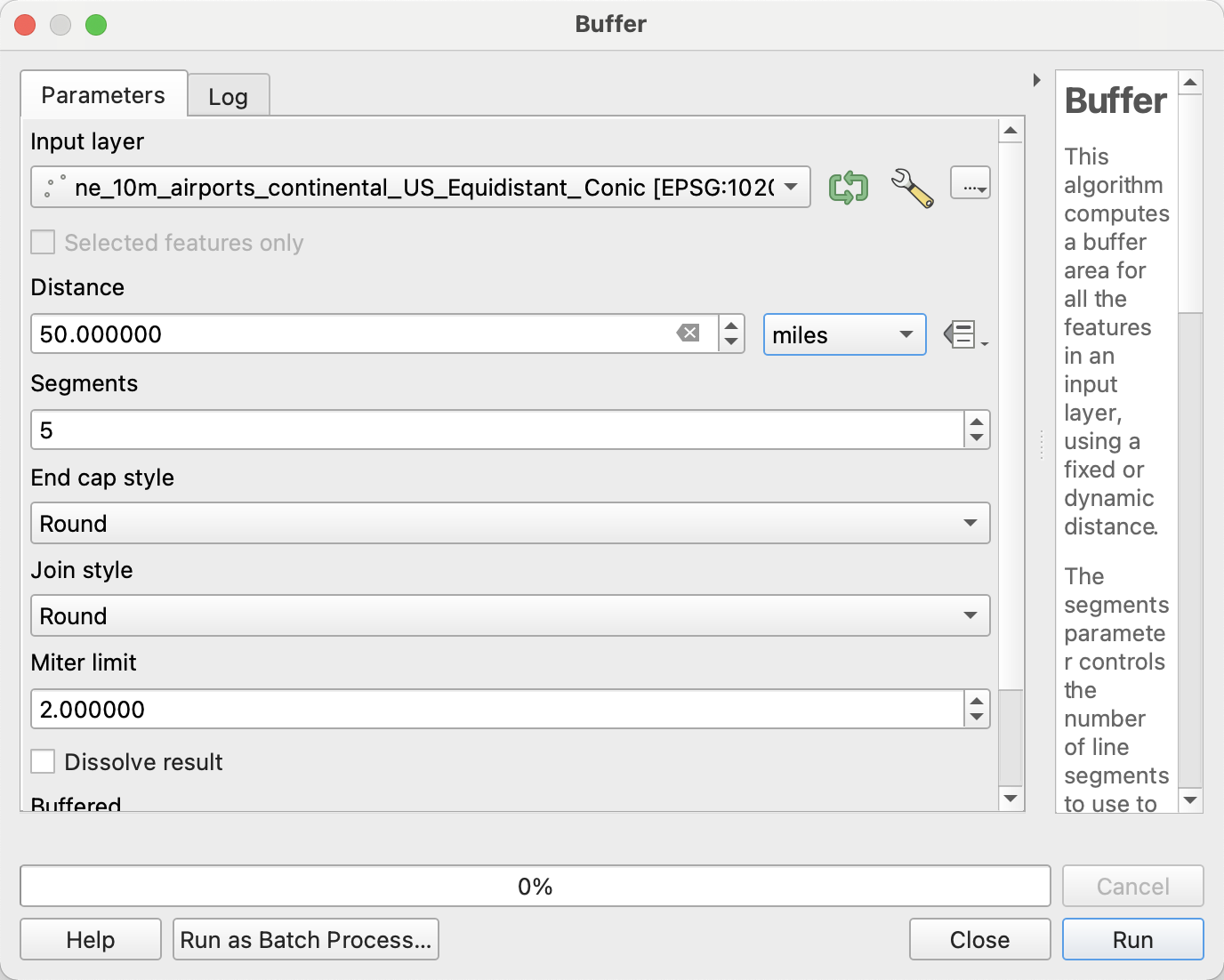
Task: Click Run as Batch Process
Action: [305, 939]
